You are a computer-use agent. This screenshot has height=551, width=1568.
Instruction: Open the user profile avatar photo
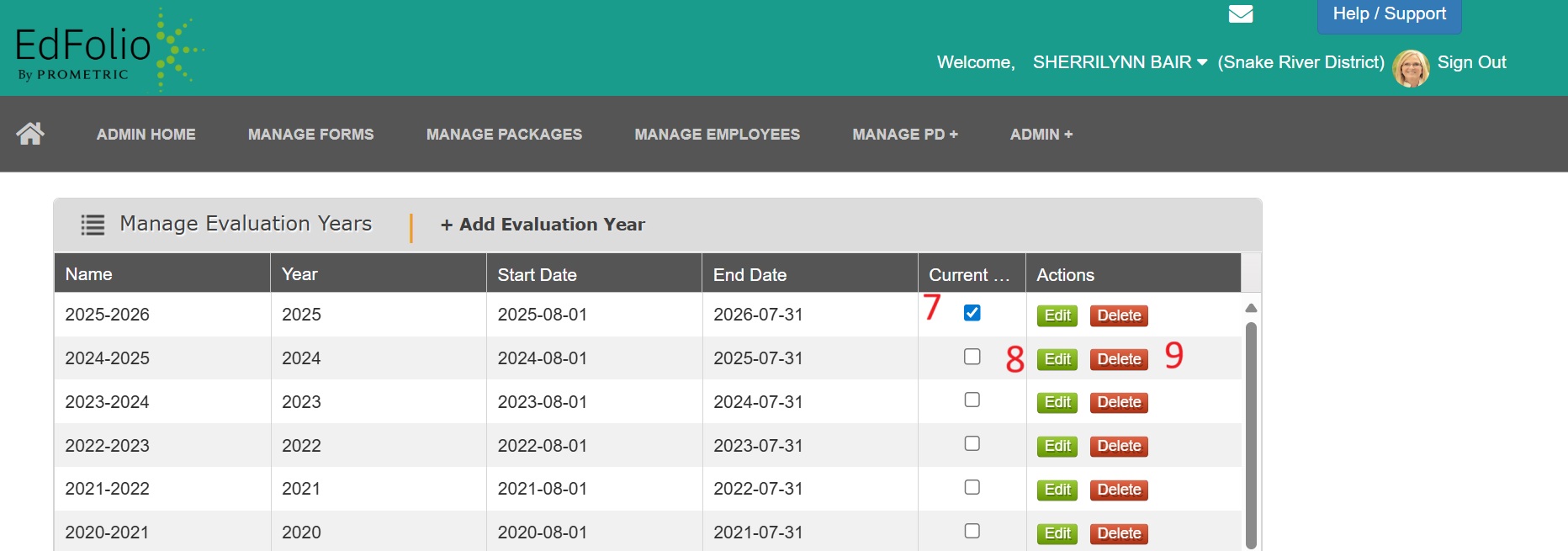(x=1411, y=68)
